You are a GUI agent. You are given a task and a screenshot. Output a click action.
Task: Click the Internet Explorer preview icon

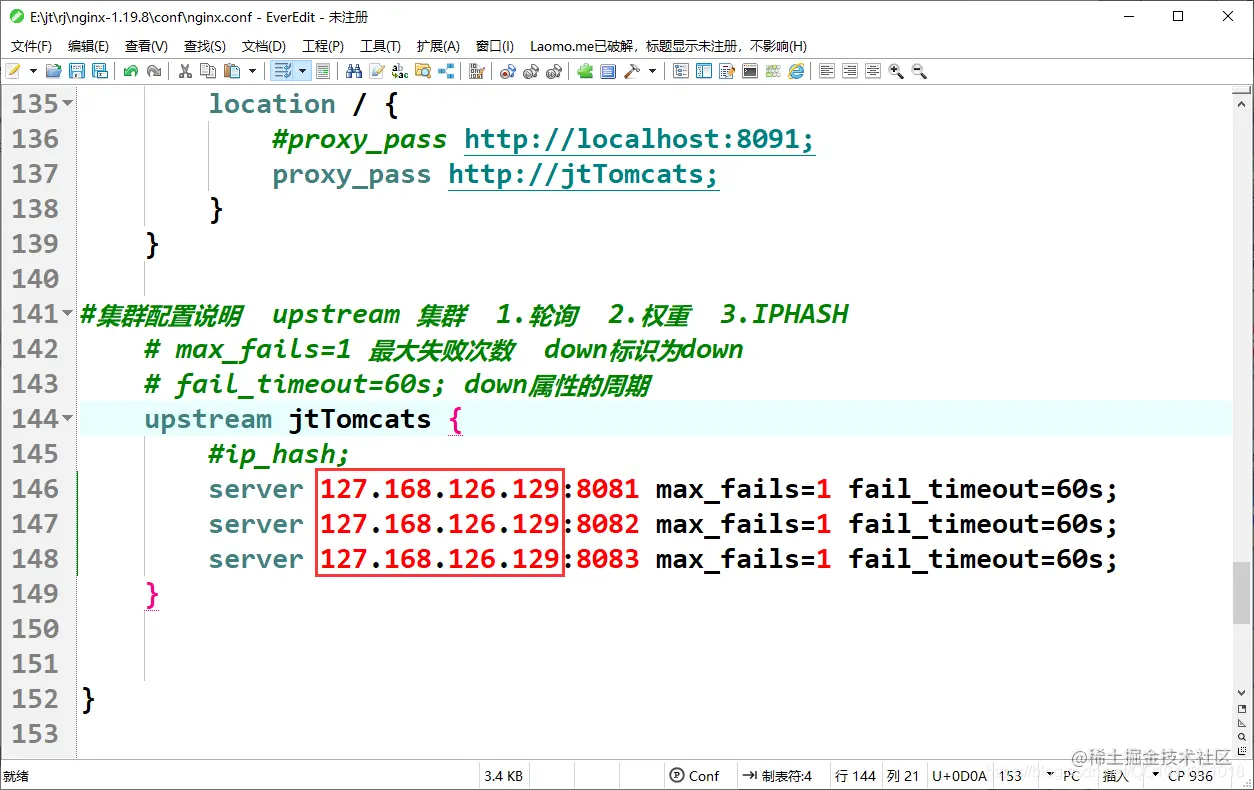click(796, 71)
